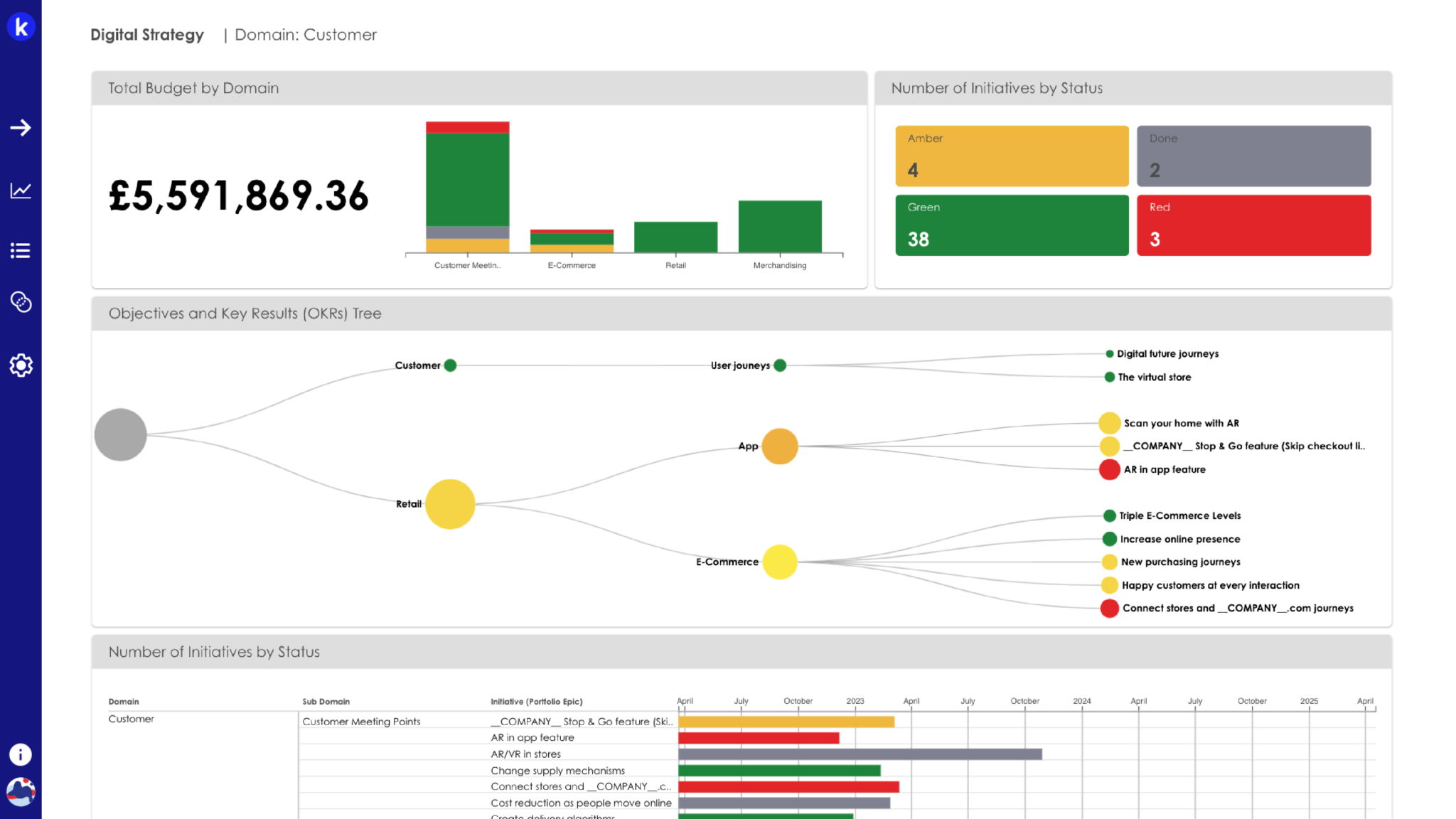The image size is (1456, 819).
Task: Click the linked circles sidebar icon
Action: (x=21, y=302)
